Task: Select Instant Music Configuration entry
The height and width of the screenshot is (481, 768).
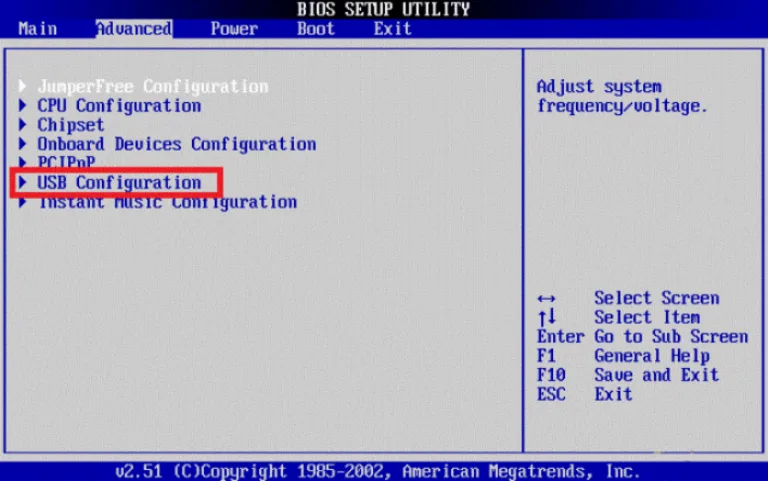Action: [168, 202]
